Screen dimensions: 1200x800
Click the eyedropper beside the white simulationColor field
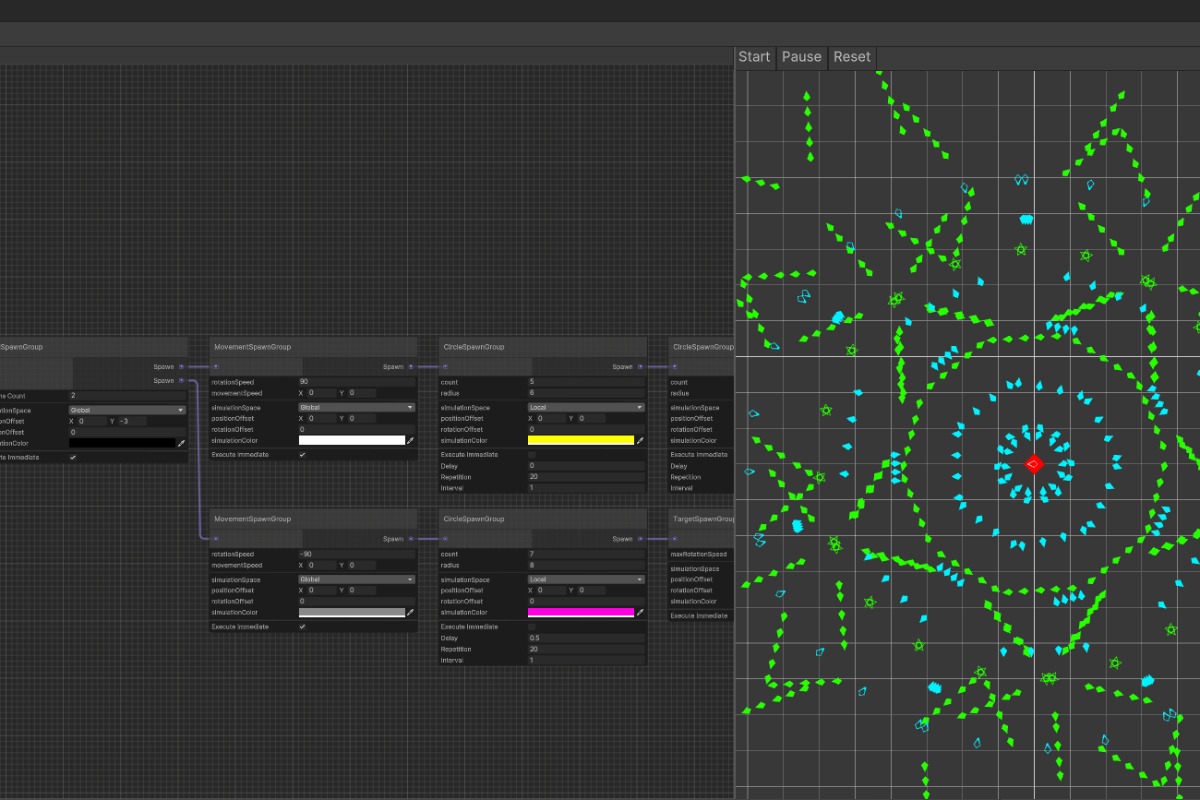[409, 440]
